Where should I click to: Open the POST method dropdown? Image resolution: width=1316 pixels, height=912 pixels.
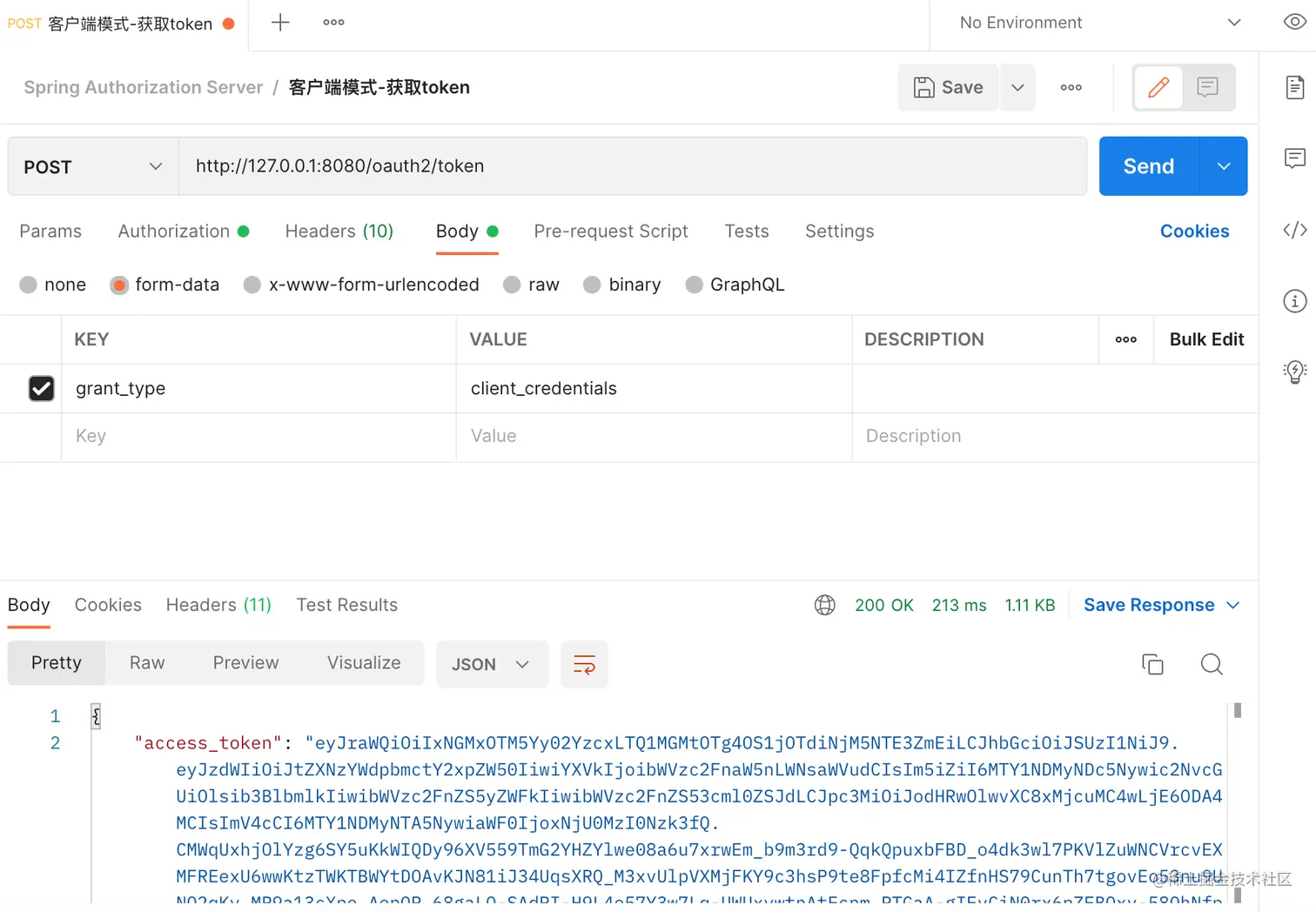pos(91,166)
